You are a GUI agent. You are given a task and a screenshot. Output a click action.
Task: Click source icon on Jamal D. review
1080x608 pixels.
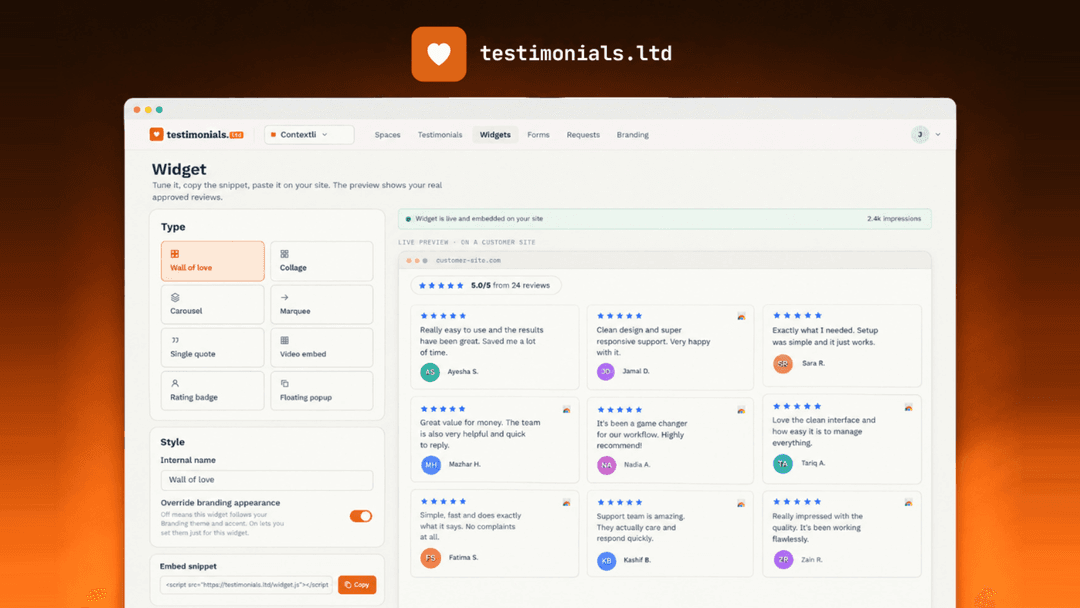point(741,316)
